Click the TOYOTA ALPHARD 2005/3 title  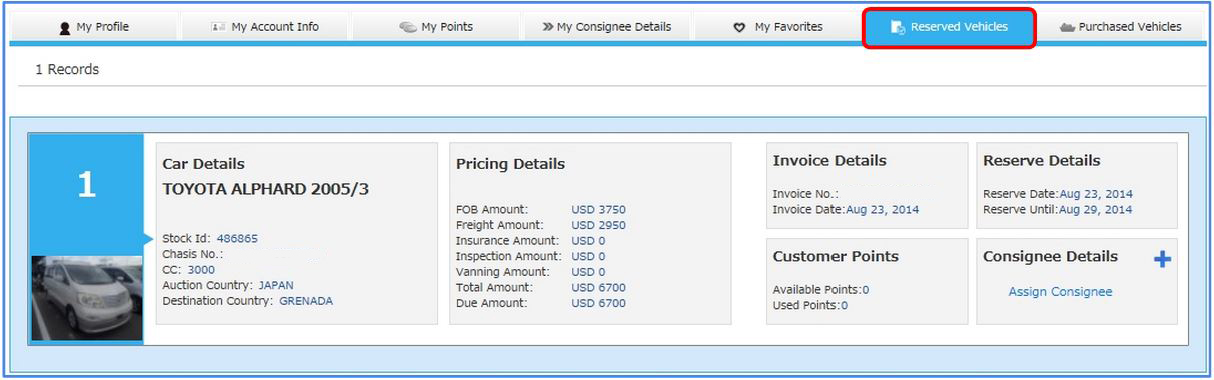click(x=265, y=188)
